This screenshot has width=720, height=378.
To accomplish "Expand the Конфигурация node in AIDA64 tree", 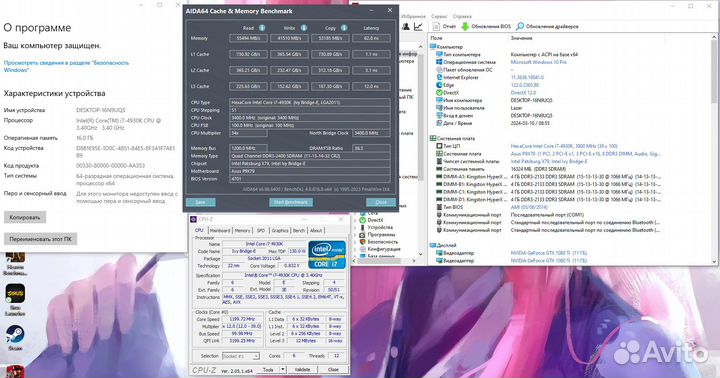I will click(355, 249).
